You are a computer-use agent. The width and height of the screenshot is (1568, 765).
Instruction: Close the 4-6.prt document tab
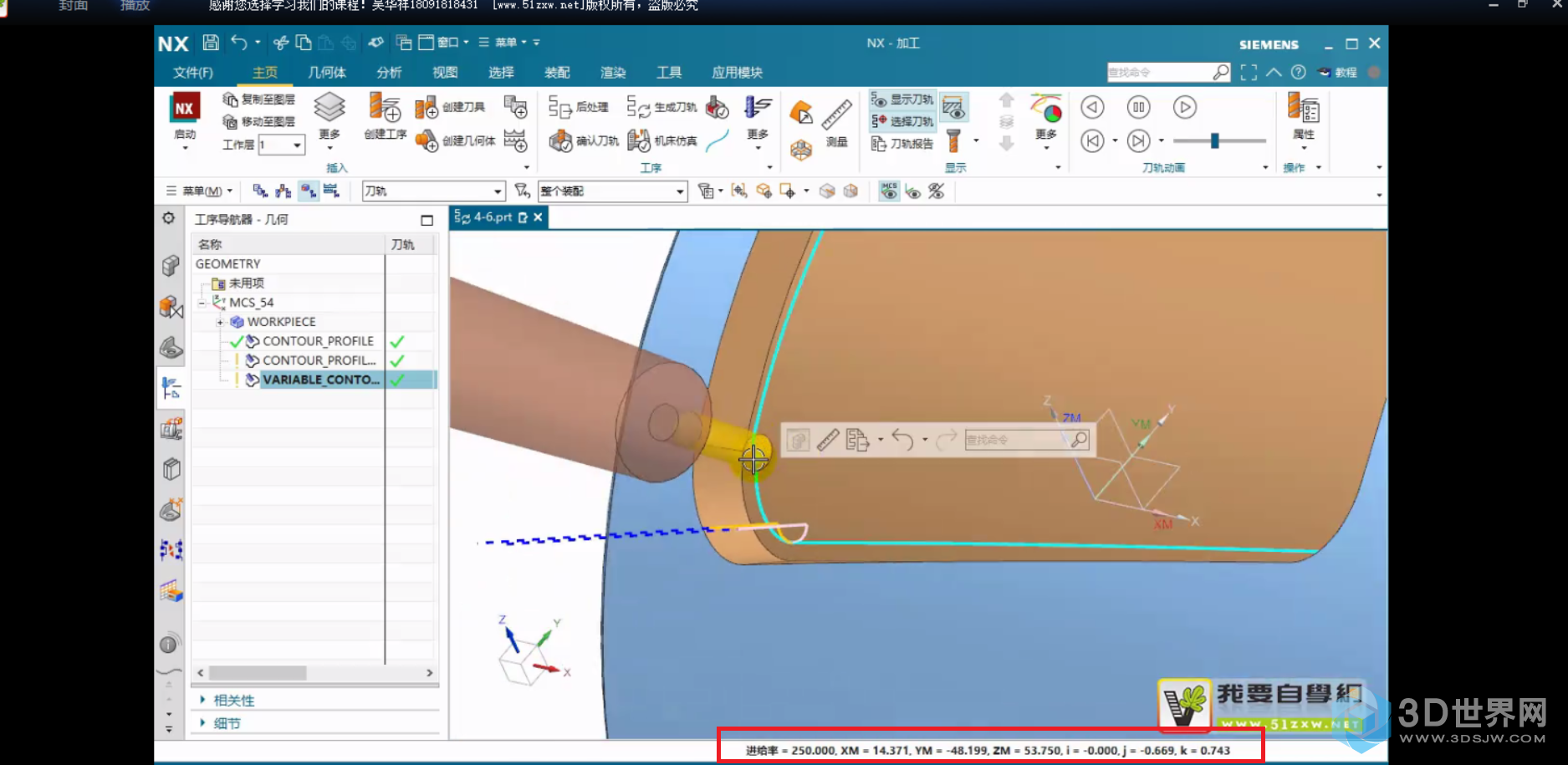coord(538,217)
